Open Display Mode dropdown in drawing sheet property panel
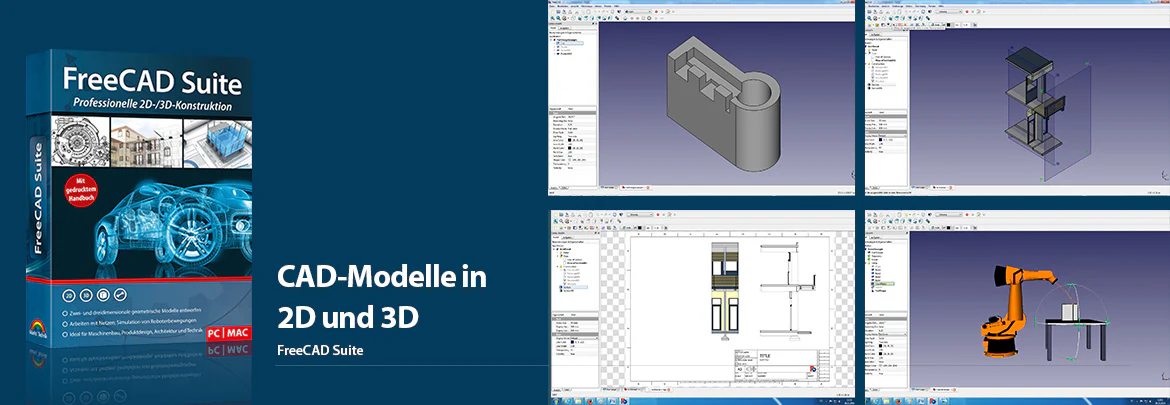The image size is (1170, 405). point(584,338)
